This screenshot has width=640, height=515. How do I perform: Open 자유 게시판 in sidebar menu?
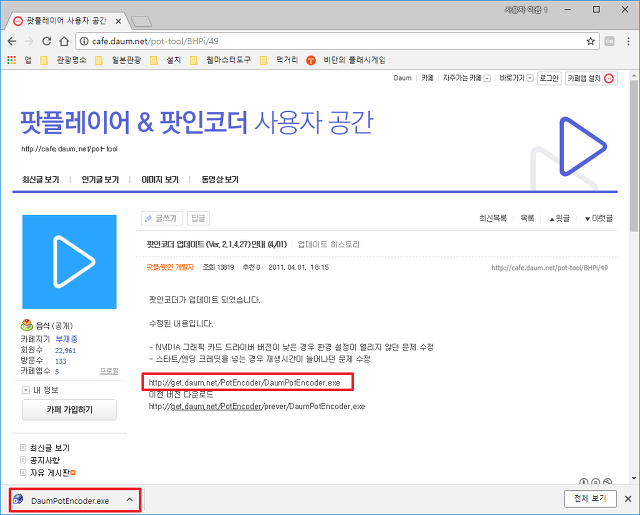click(x=50, y=473)
